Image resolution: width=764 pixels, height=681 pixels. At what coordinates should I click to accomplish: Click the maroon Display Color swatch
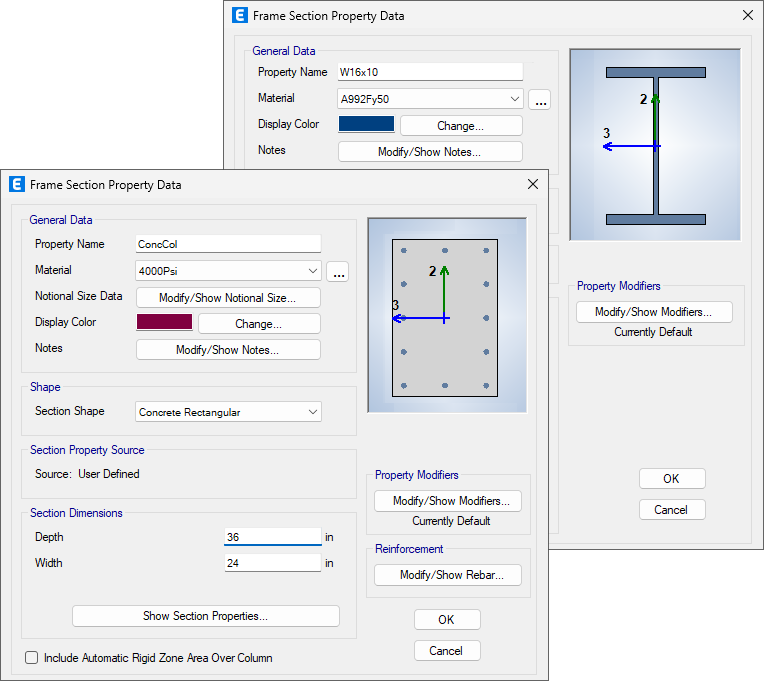coord(165,322)
